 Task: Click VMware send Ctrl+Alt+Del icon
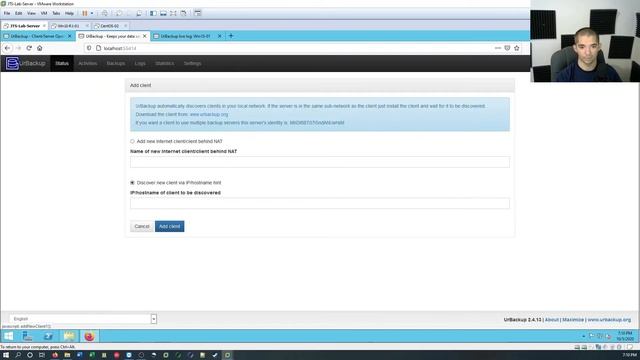(105, 13)
